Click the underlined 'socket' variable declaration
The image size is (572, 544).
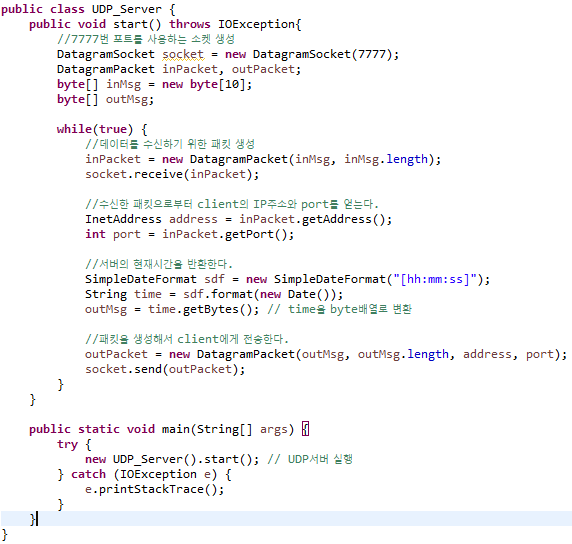click(183, 54)
